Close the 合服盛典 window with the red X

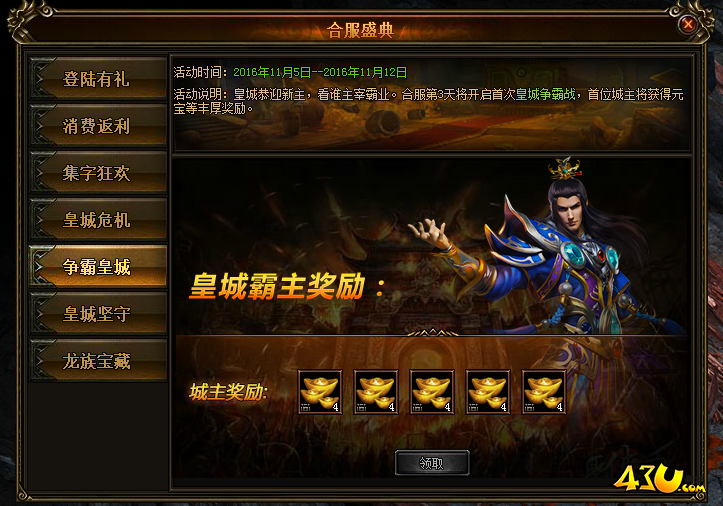coord(688,24)
